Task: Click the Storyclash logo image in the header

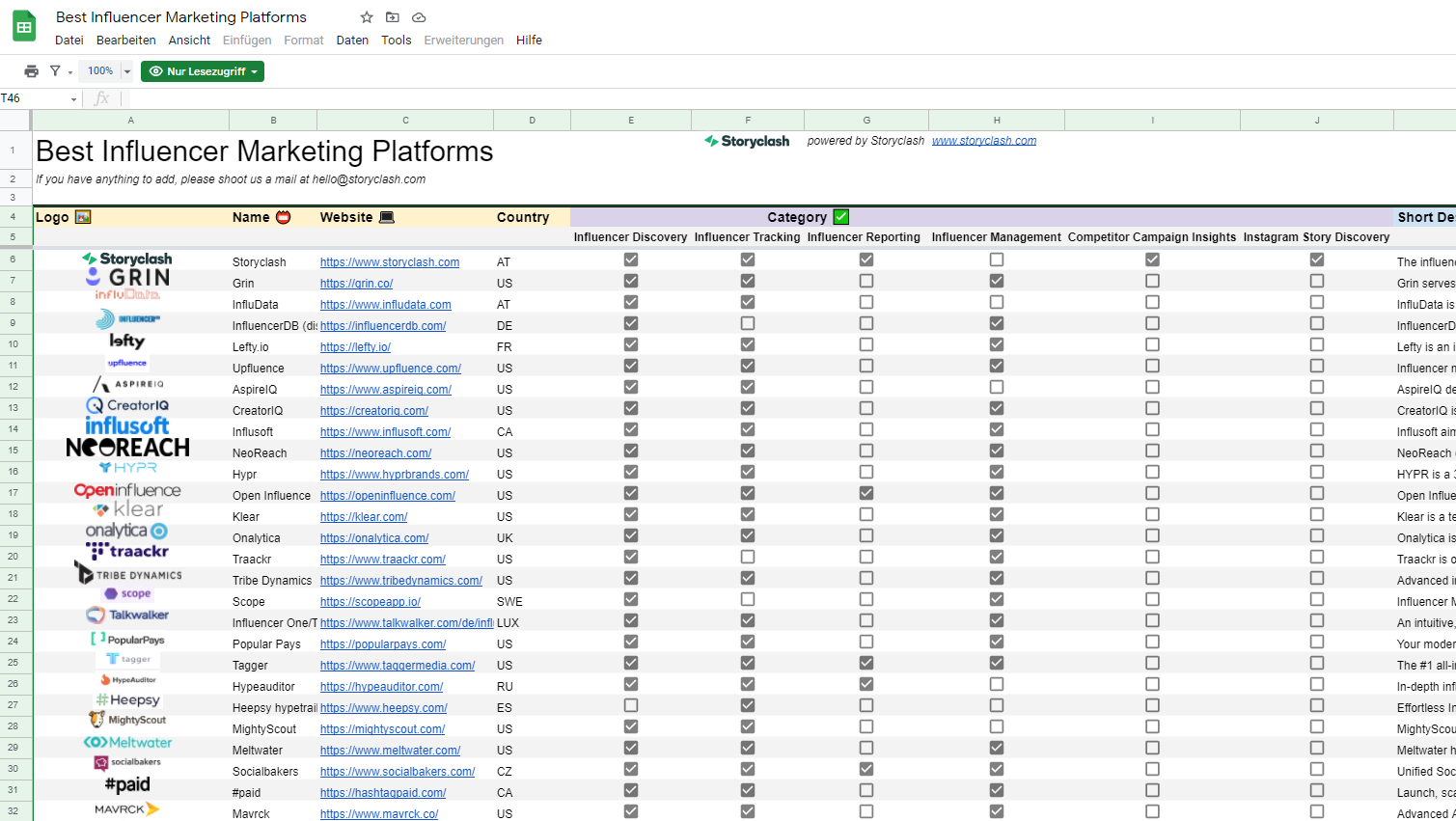Action: click(748, 141)
